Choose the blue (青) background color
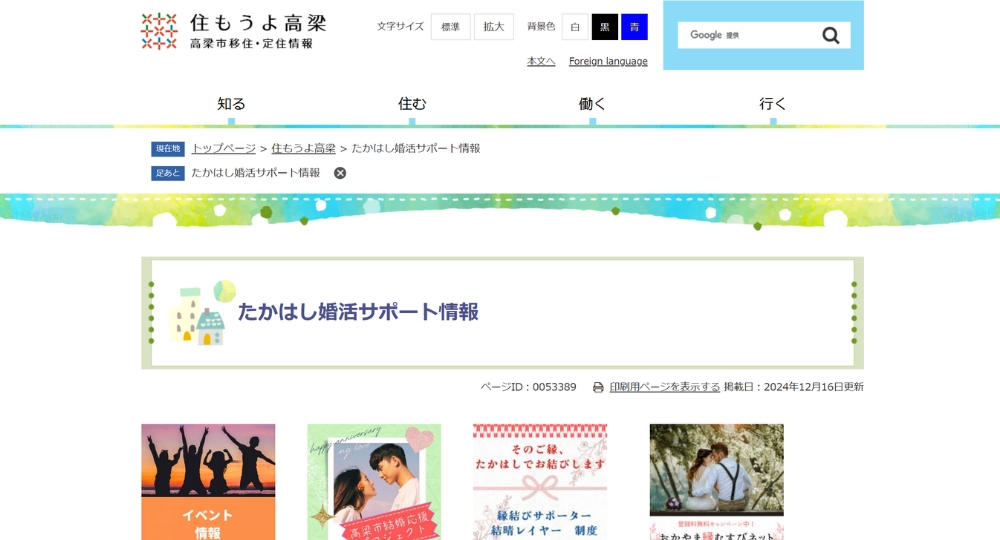Screen dimensions: 1000x540 tap(634, 27)
